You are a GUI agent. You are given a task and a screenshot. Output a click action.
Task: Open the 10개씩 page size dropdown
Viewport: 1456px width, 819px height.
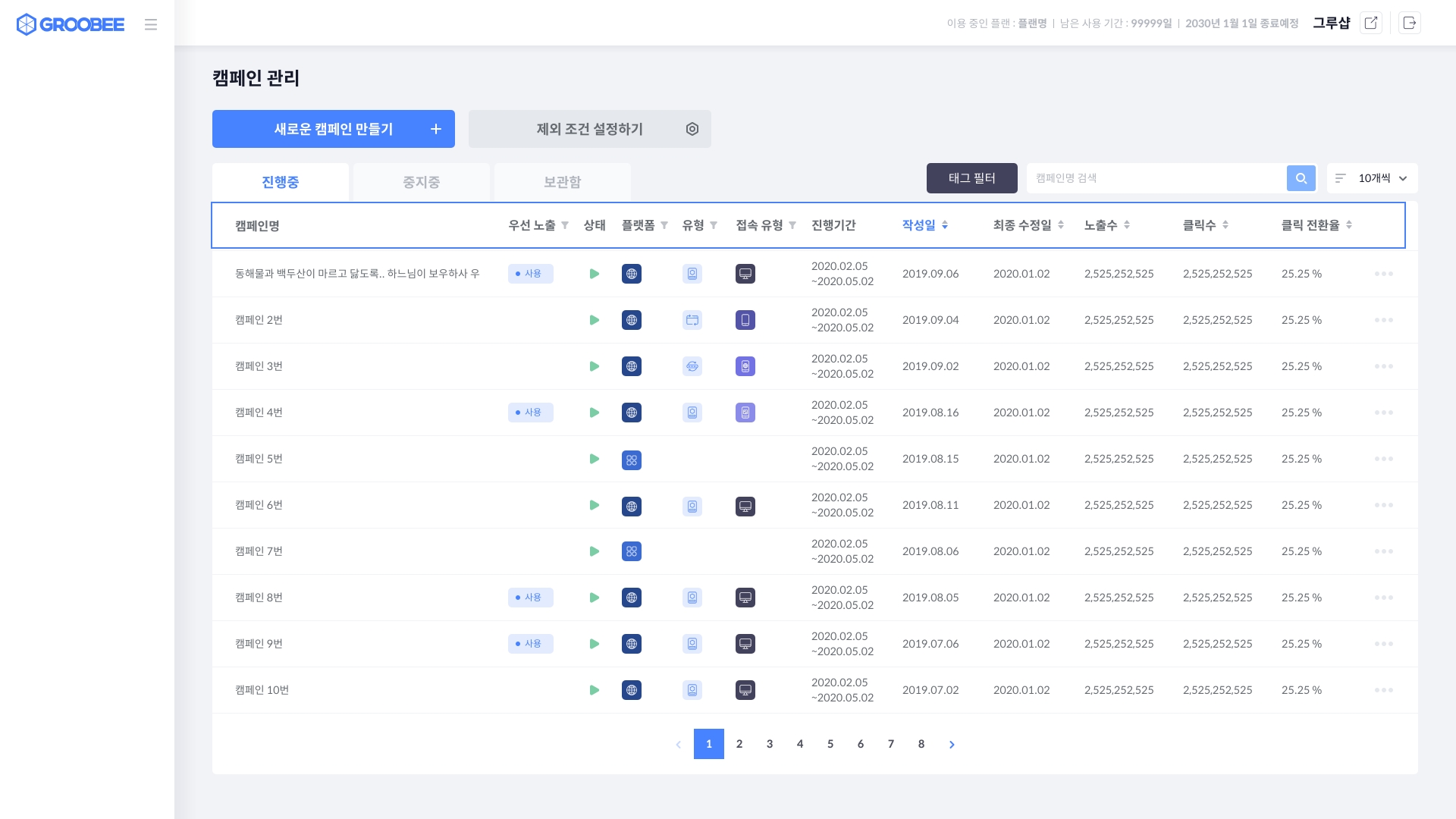(x=1372, y=178)
